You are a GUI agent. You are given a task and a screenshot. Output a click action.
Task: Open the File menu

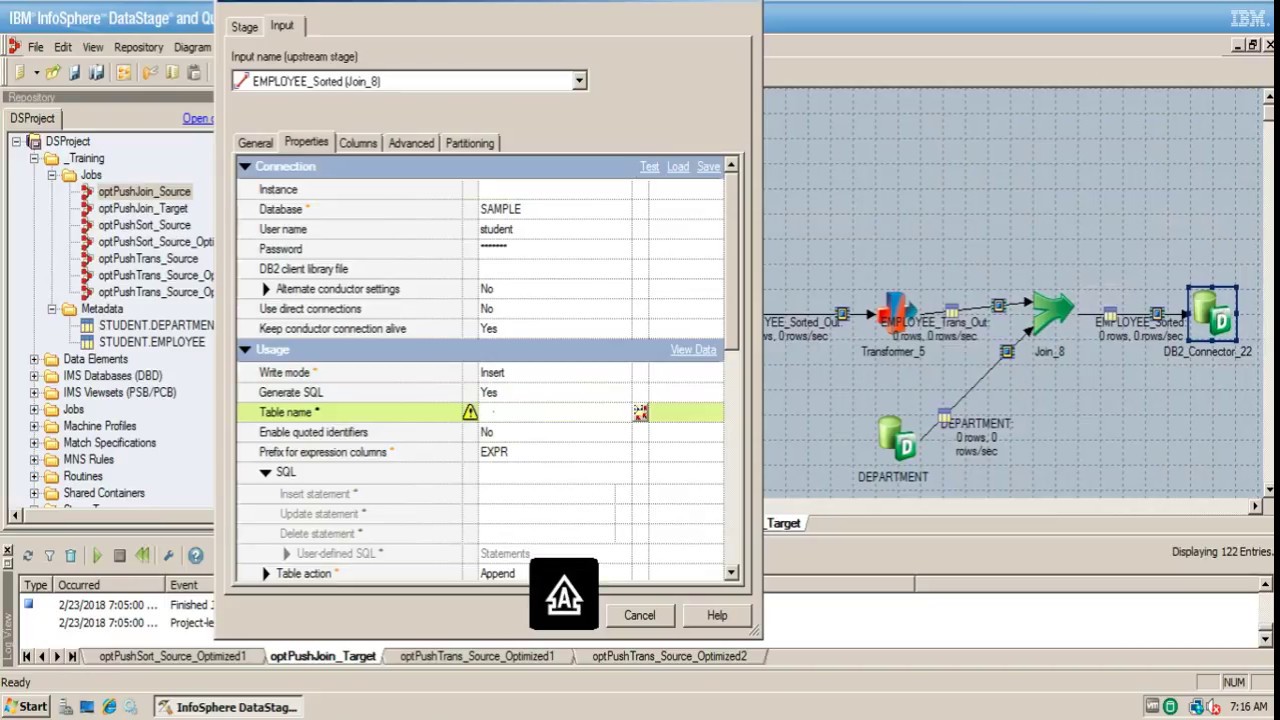tap(36, 47)
